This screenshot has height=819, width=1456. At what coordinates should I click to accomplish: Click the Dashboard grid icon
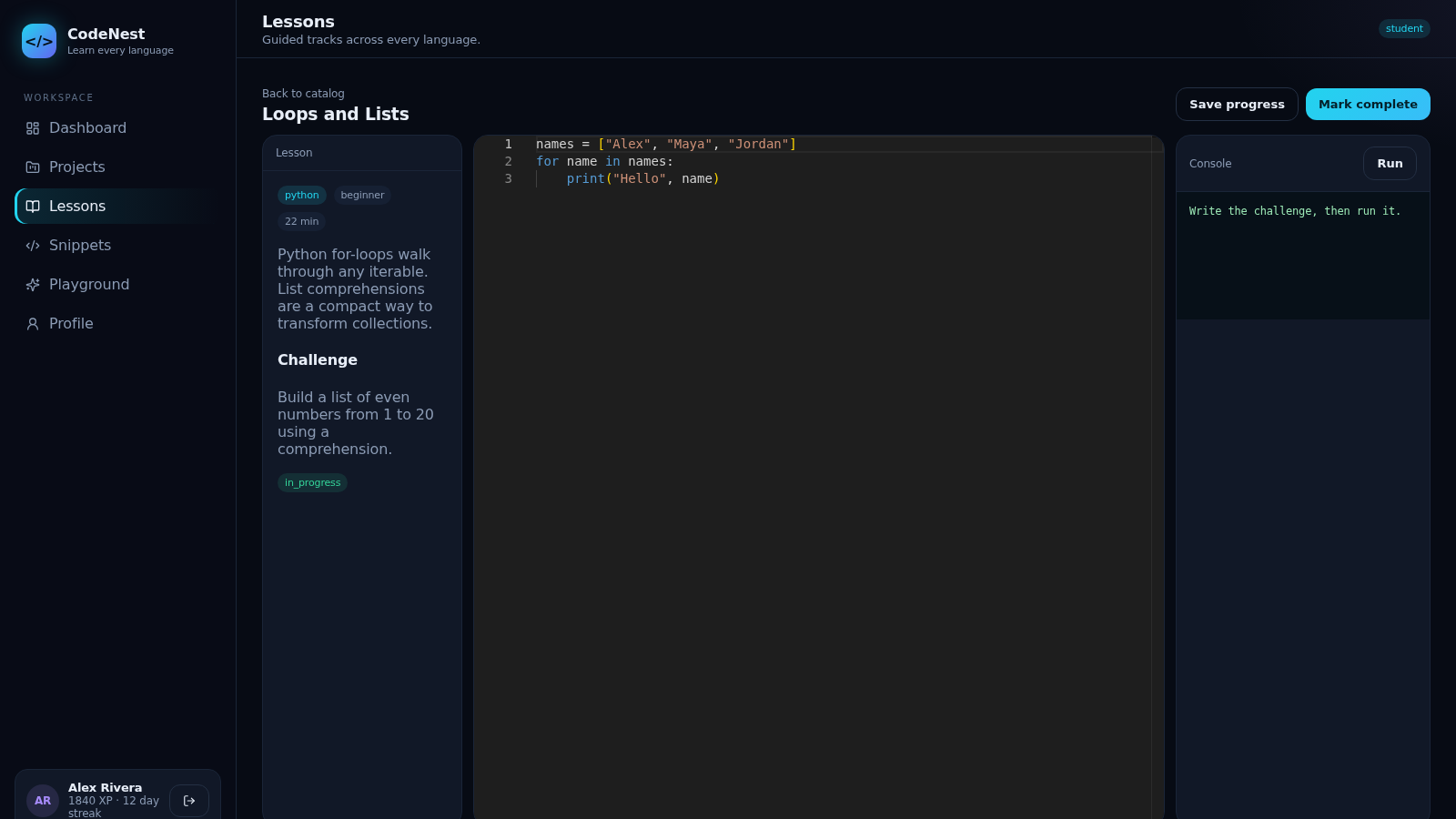pyautogui.click(x=33, y=128)
